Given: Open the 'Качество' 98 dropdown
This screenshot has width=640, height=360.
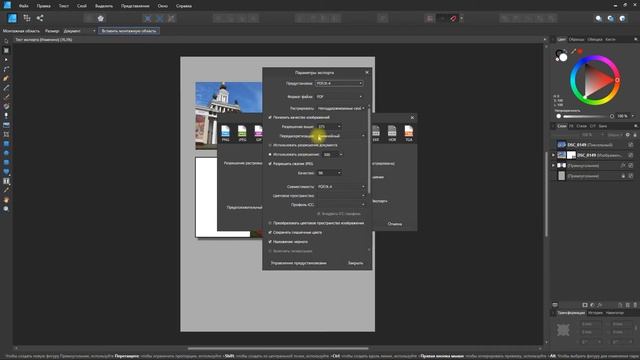Looking at the screenshot, I should (329, 173).
